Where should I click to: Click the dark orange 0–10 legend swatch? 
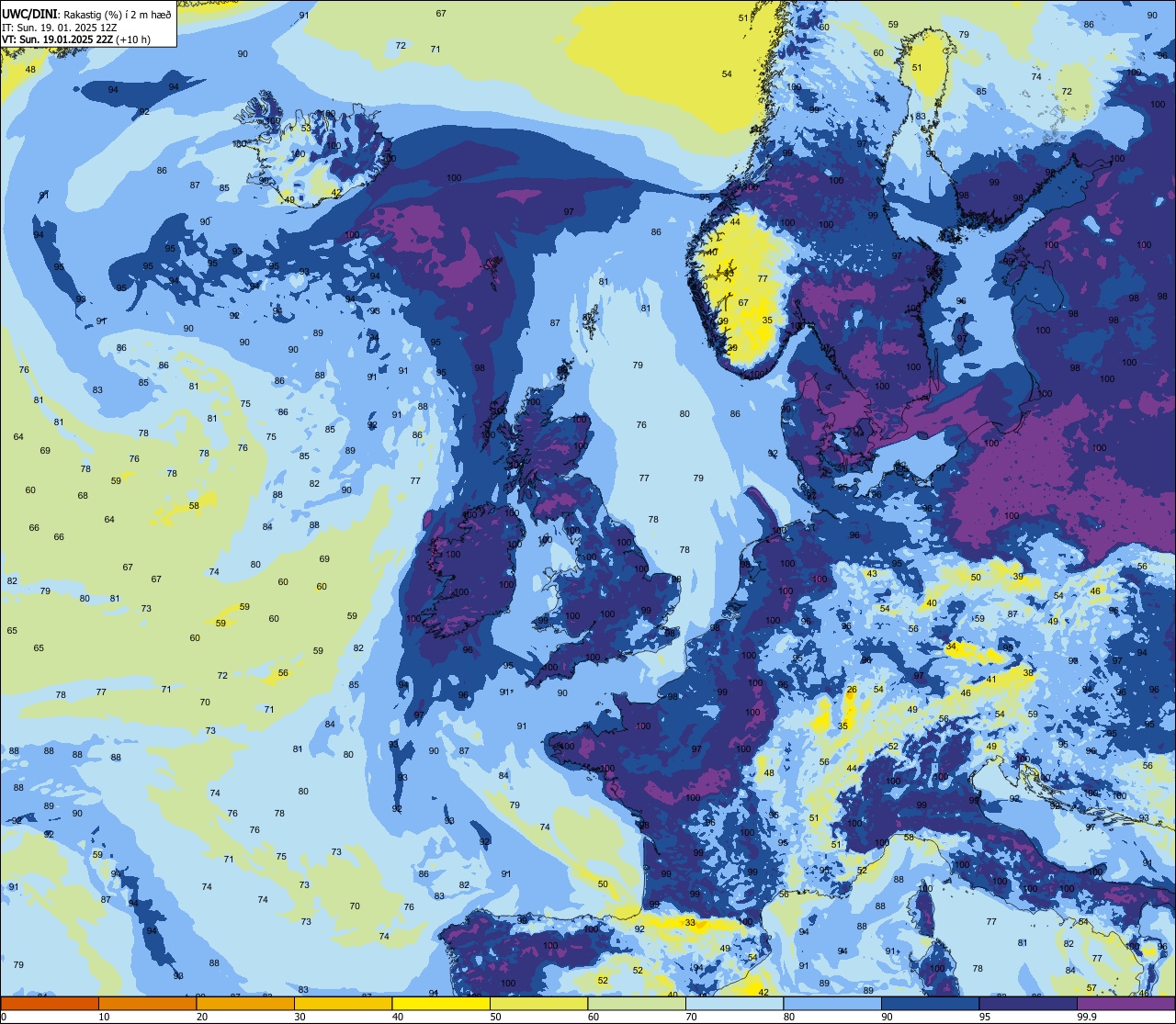(50, 1003)
